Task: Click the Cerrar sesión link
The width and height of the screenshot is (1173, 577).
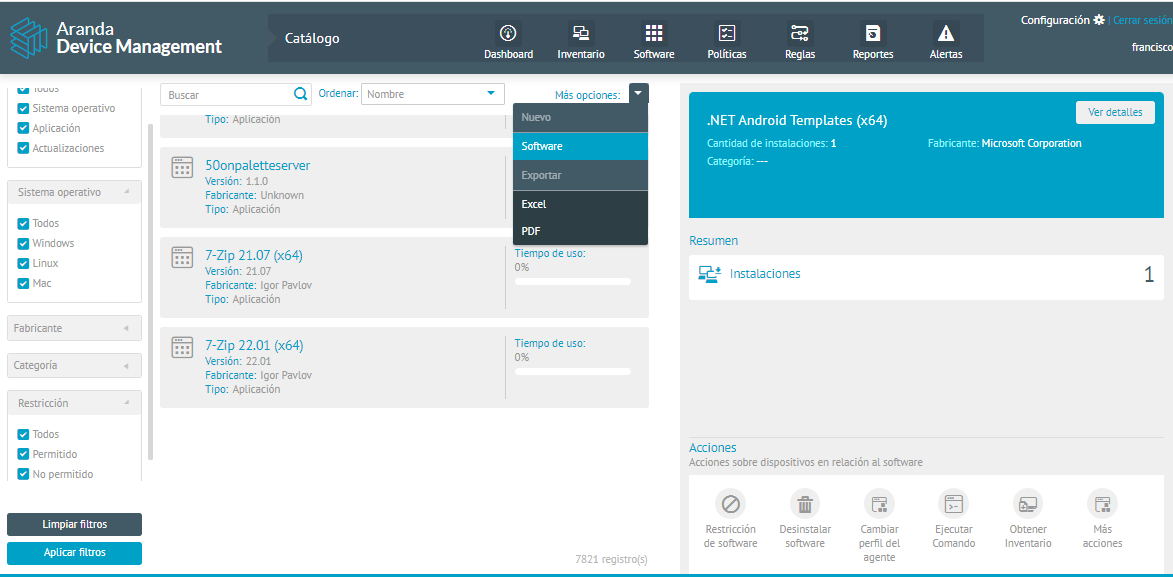Action: [x=1143, y=20]
